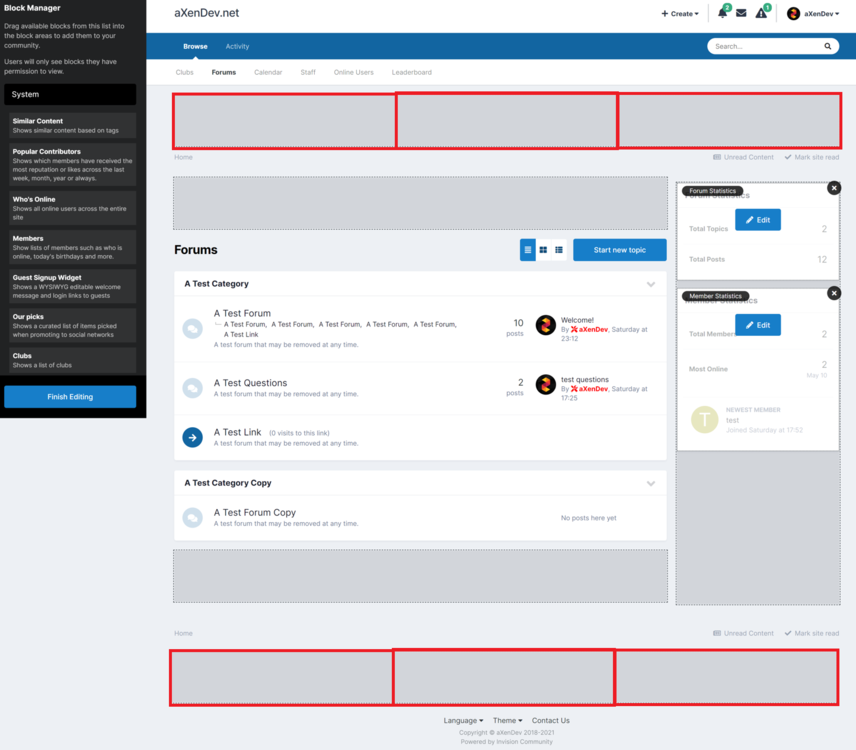Switch to the Activity tab
Screen dimensions: 856x750
[x=237, y=47]
